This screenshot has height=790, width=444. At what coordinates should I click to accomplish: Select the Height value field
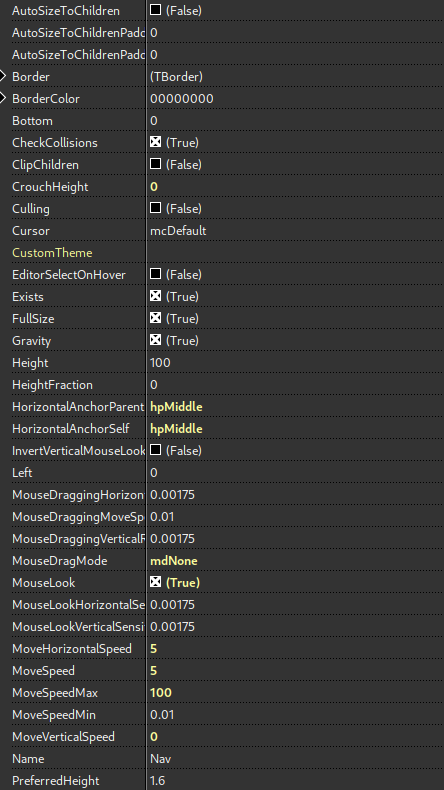point(295,363)
